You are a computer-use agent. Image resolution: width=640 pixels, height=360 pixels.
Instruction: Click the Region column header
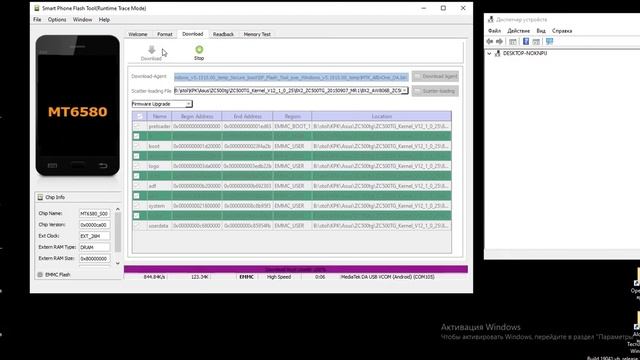point(292,116)
